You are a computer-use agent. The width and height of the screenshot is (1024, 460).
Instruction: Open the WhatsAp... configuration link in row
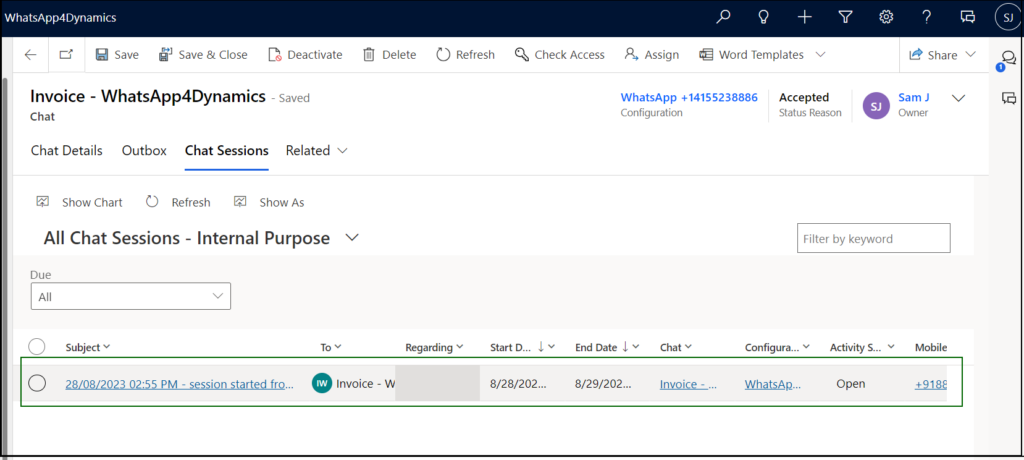[x=773, y=384]
